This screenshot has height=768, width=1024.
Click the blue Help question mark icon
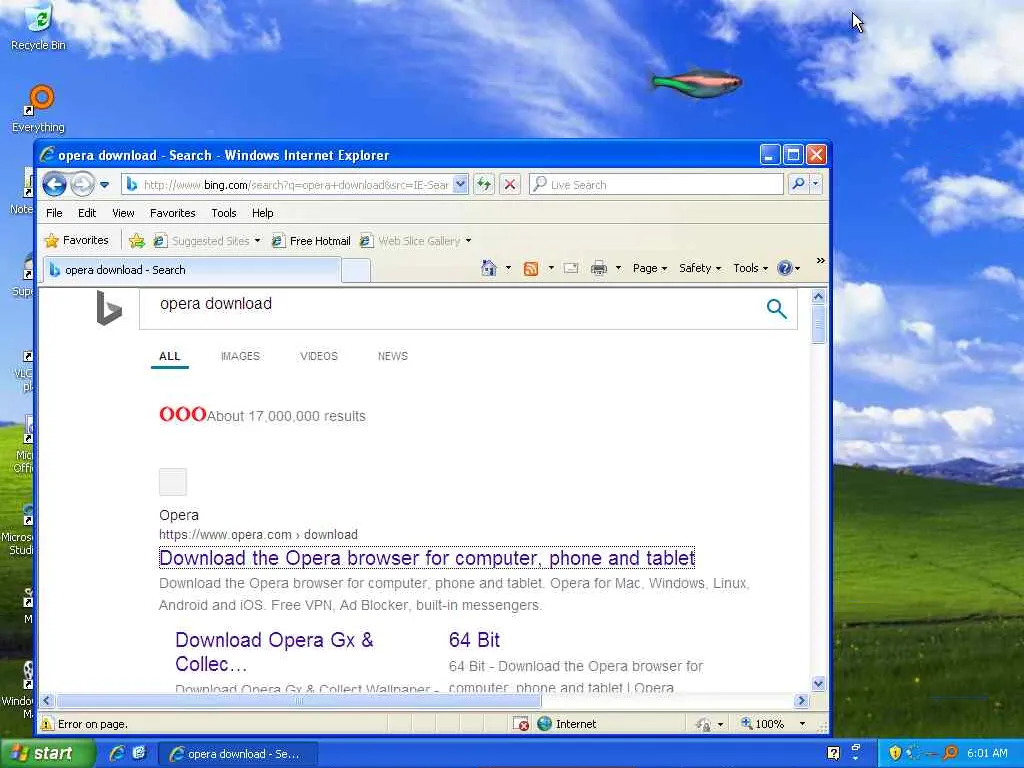(x=784, y=268)
